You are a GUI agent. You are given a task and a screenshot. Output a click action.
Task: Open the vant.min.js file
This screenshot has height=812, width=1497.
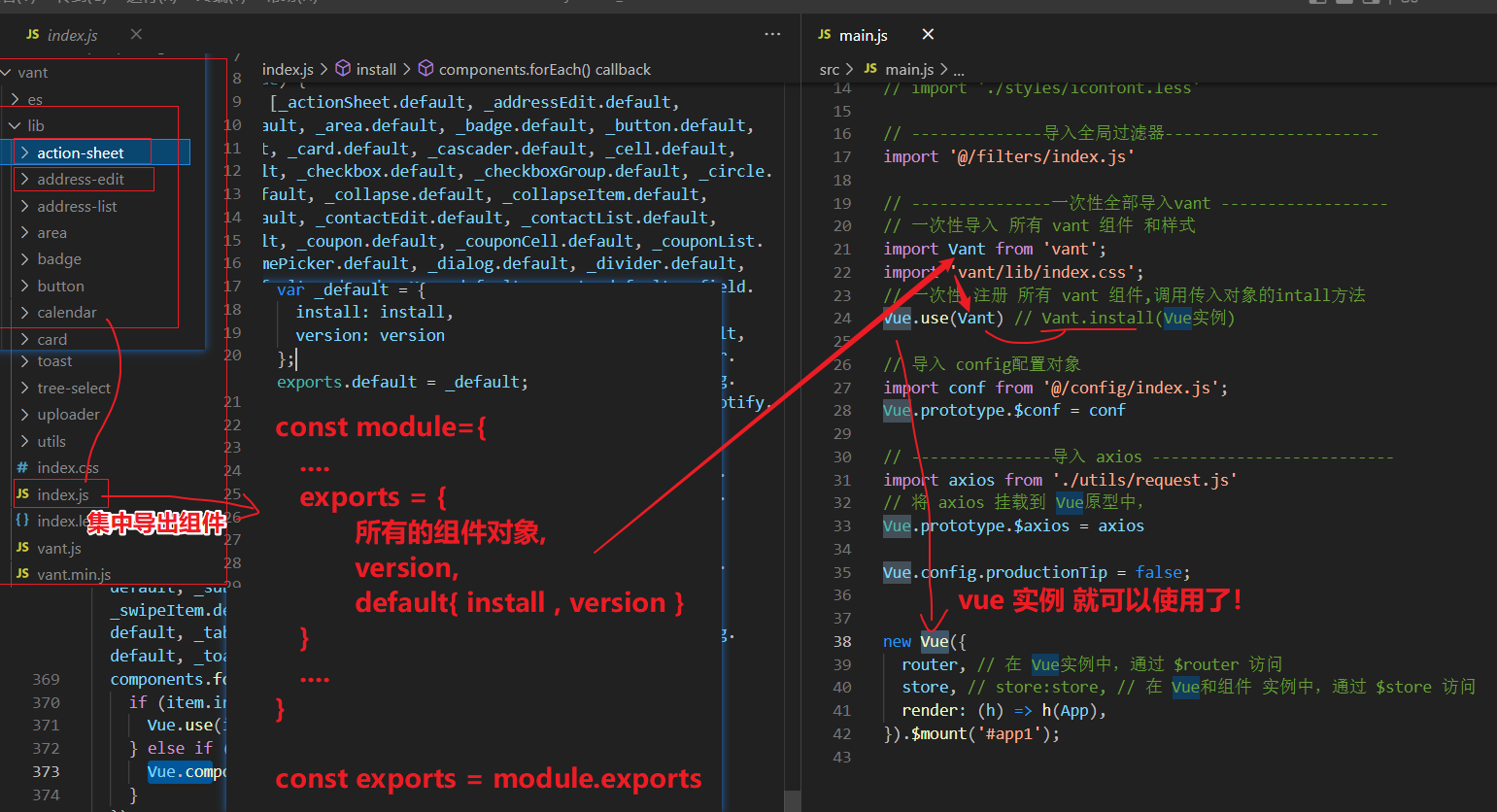click(x=74, y=574)
